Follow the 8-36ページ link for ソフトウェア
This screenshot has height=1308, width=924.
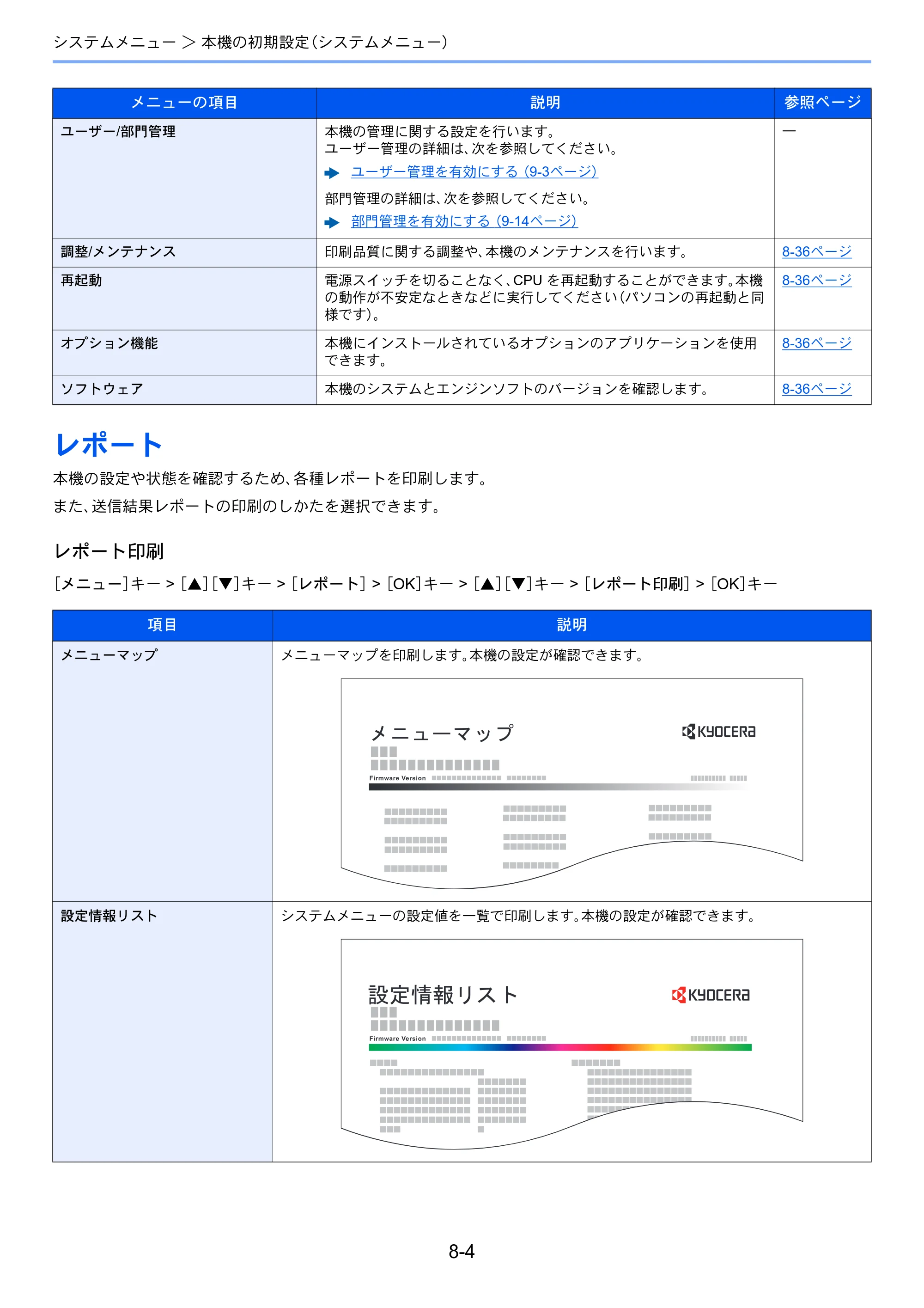pos(816,389)
